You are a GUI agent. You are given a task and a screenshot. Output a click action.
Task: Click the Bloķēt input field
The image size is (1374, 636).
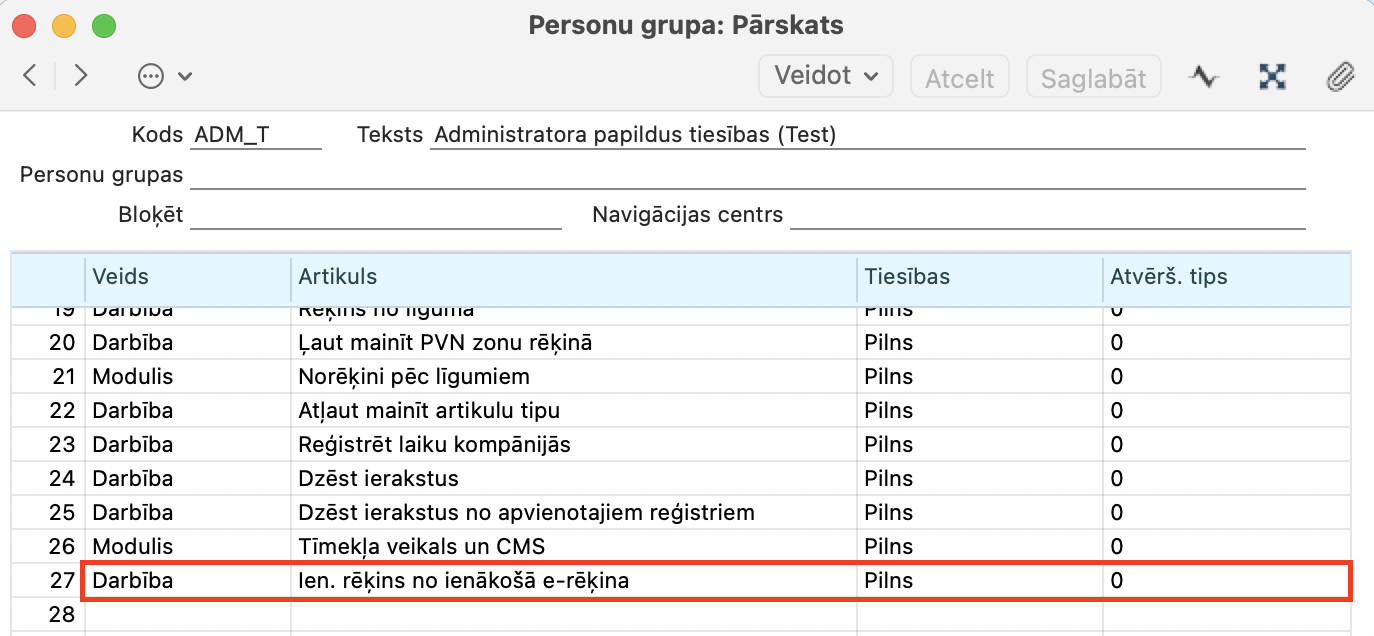coord(375,215)
